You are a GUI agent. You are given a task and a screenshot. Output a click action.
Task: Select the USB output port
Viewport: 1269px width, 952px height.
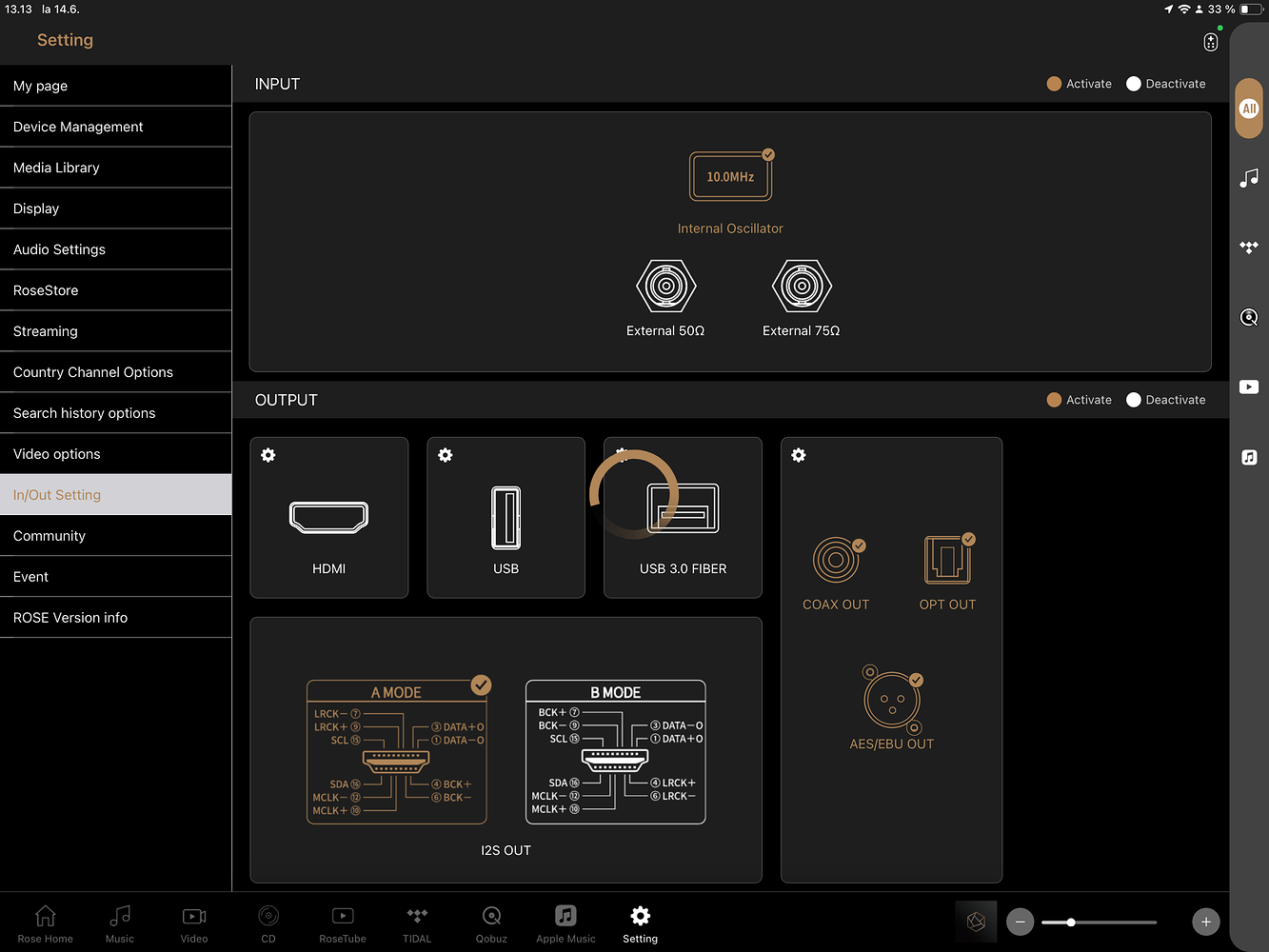click(x=506, y=517)
